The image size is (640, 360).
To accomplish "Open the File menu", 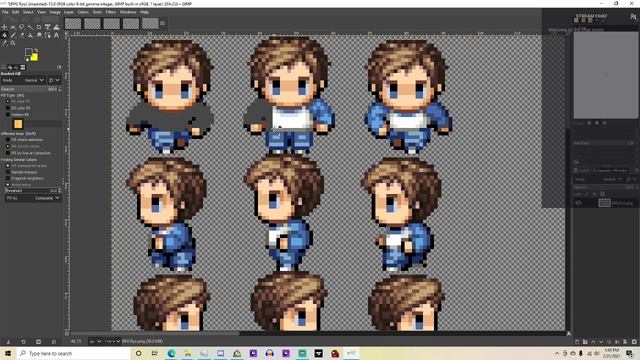I will coord(5,12).
